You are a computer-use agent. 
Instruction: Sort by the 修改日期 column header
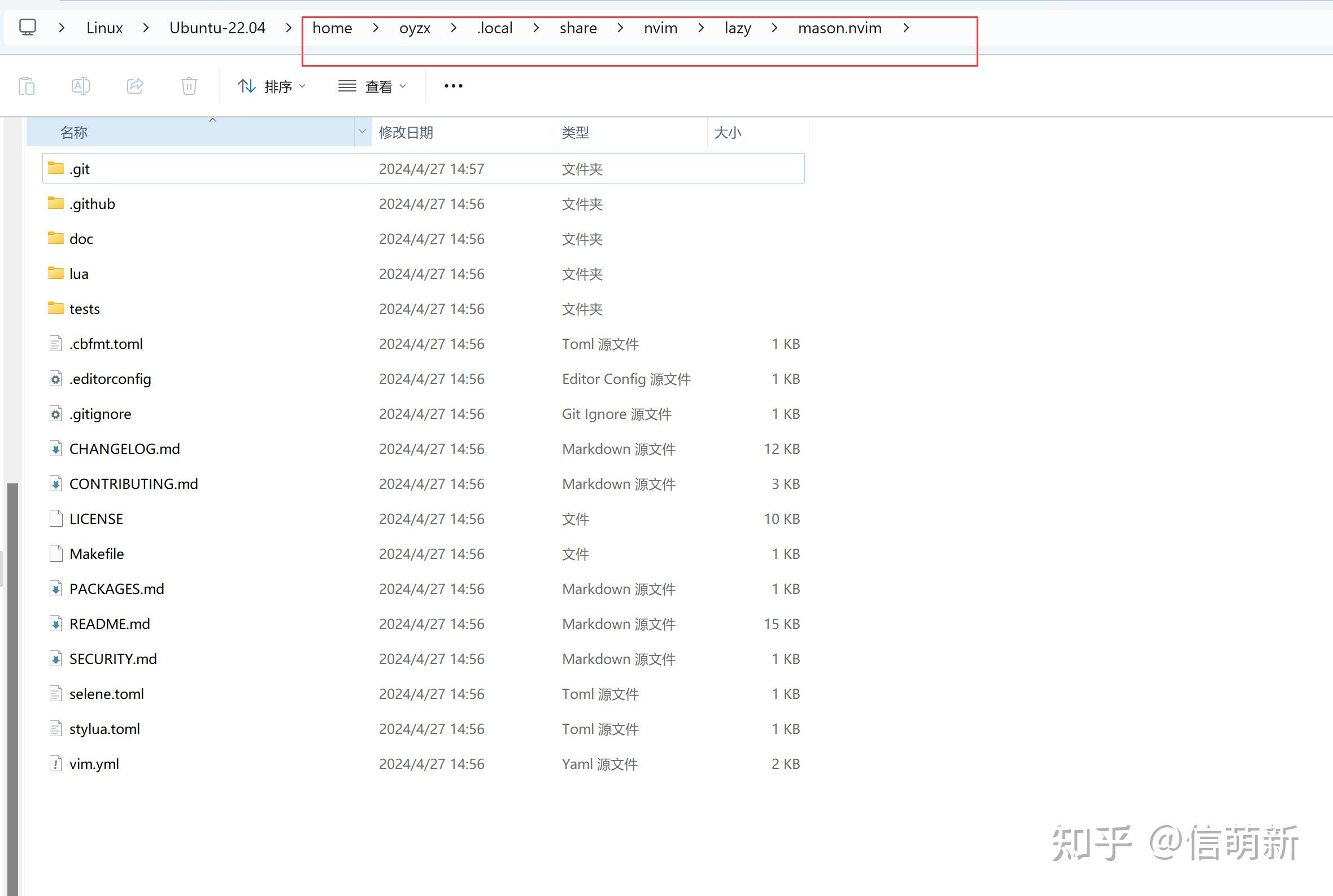pos(406,133)
